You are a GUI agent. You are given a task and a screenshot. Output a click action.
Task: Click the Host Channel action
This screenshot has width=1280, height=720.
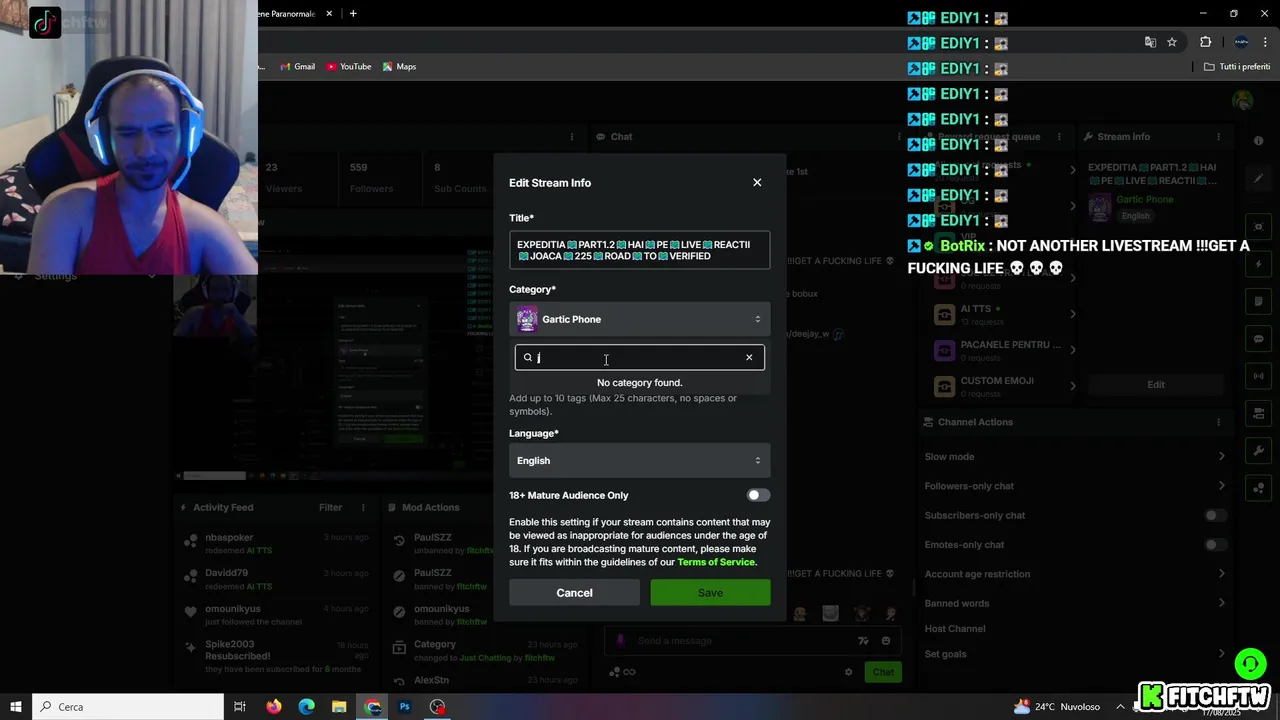point(955,628)
